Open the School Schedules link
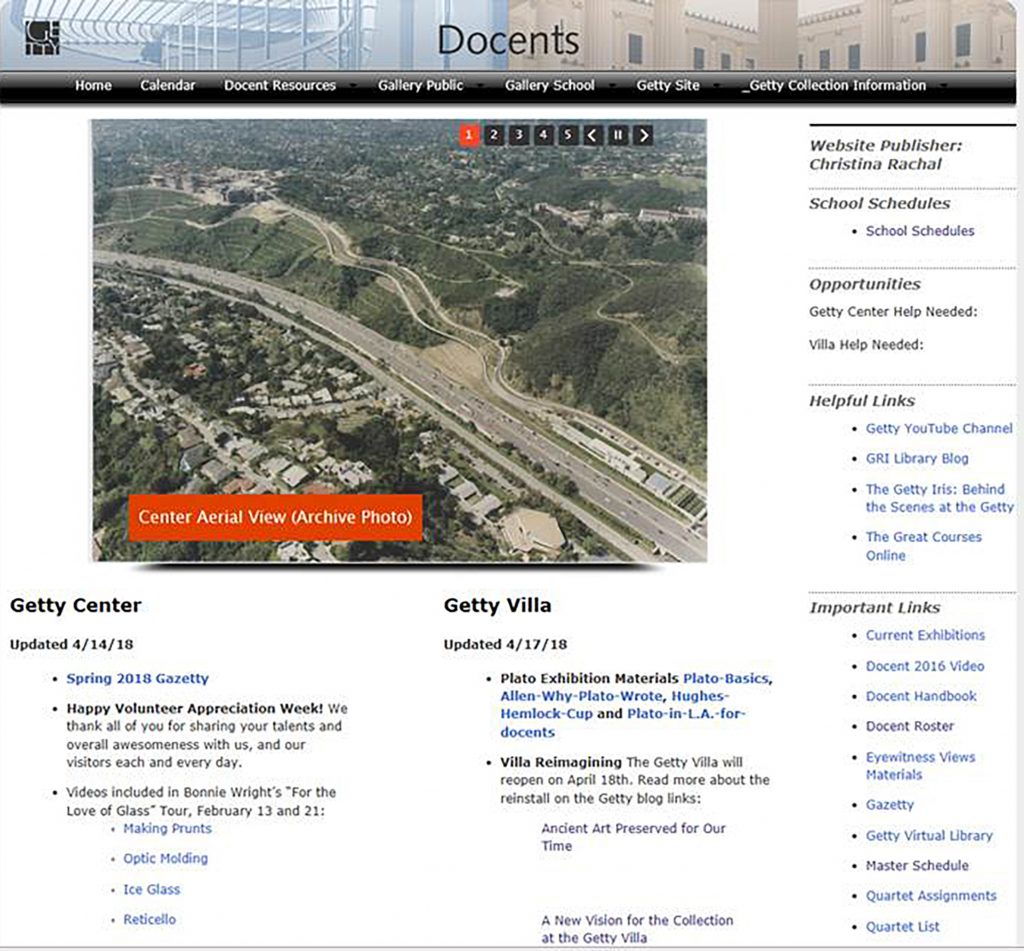Screen dimensions: 1024x951 click(920, 231)
